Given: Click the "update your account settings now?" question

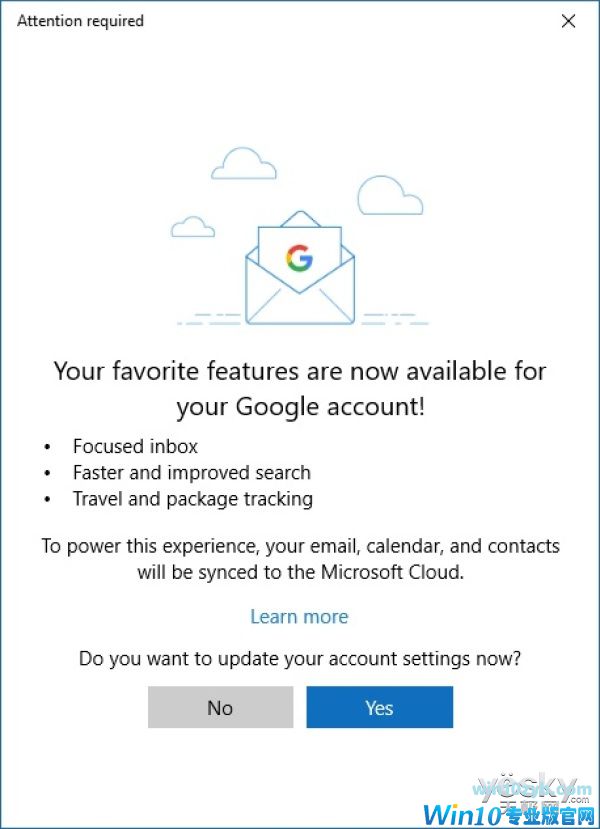Looking at the screenshot, I should click(x=299, y=659).
